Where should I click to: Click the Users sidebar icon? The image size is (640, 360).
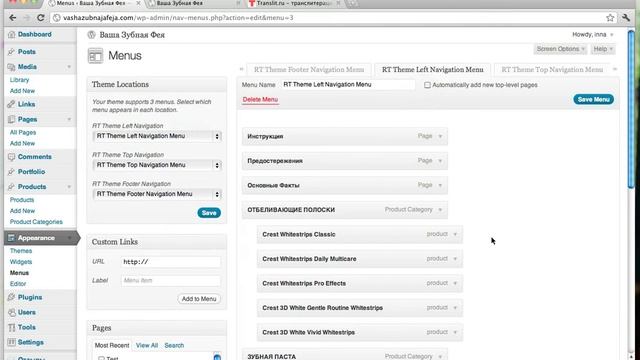point(11,312)
